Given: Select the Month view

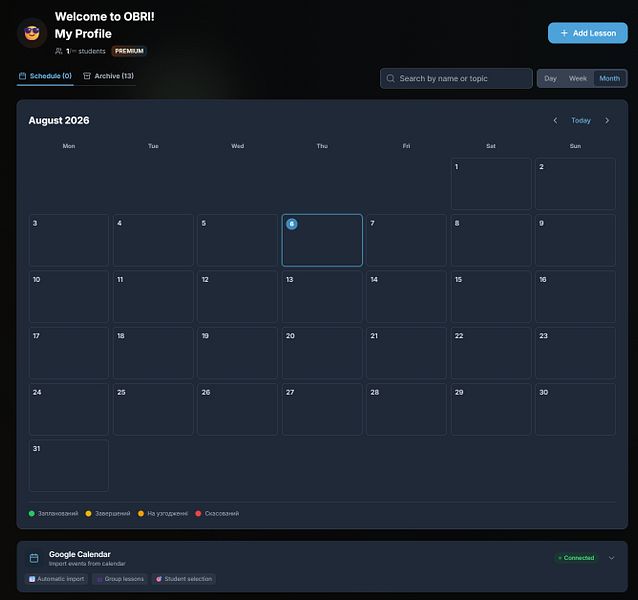Looking at the screenshot, I should (610, 79).
